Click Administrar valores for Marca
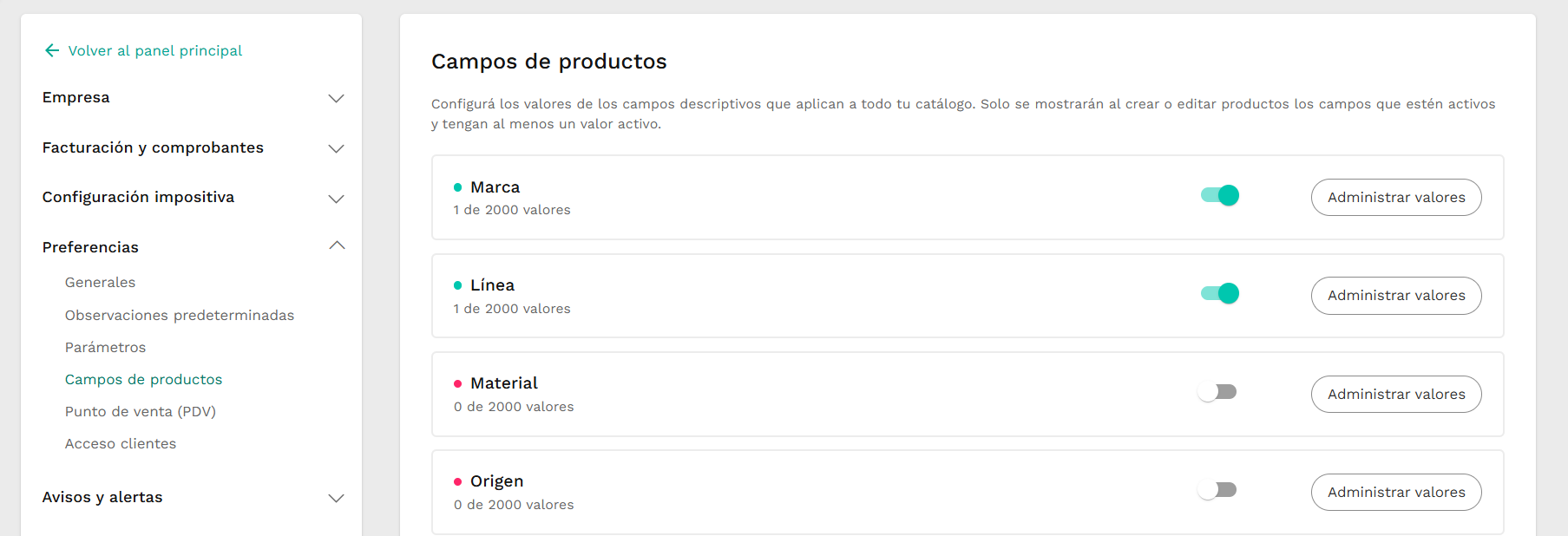Viewport: 1568px width, 536px height. (1396, 197)
